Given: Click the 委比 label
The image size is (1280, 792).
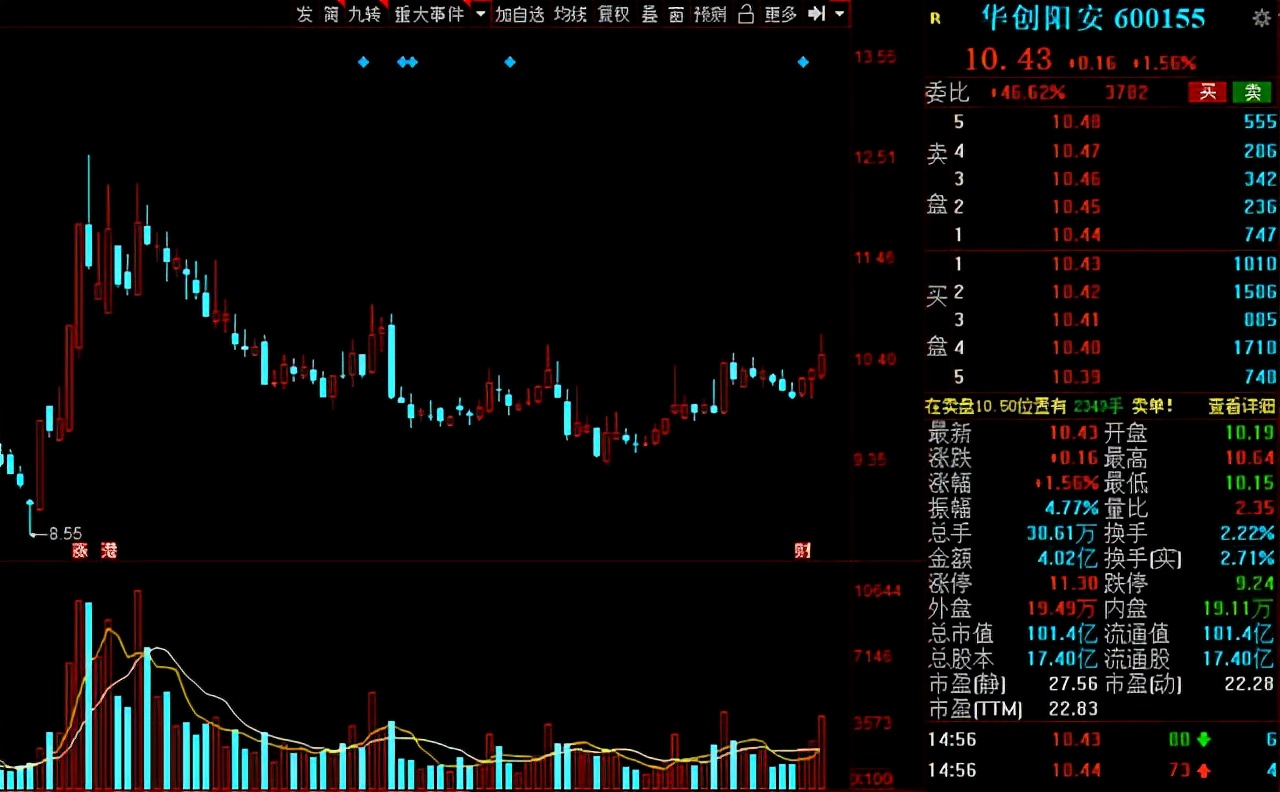Looking at the screenshot, I should pyautogui.click(x=948, y=92).
